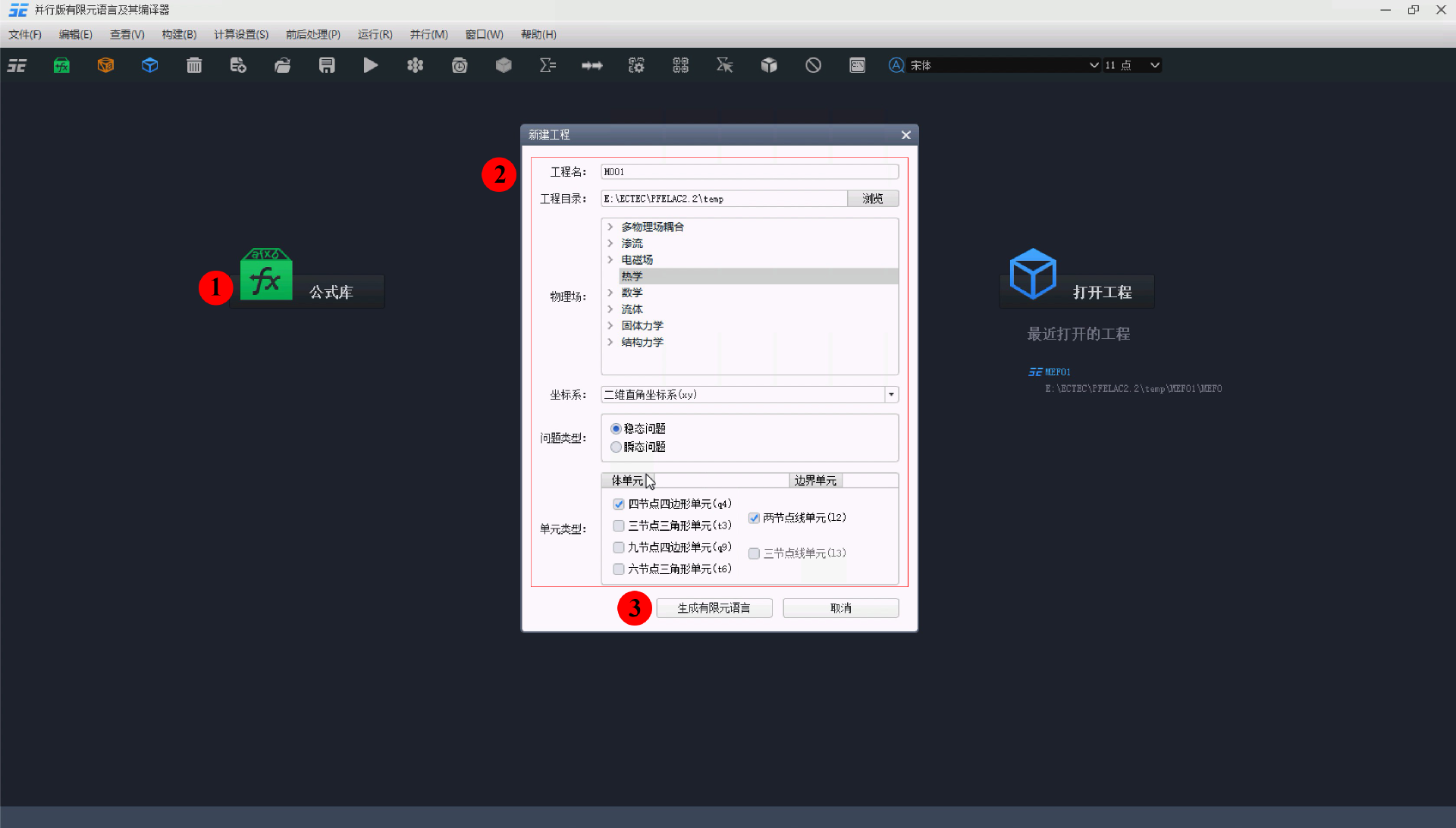Open the 公式库 formula library icon

(x=265, y=274)
